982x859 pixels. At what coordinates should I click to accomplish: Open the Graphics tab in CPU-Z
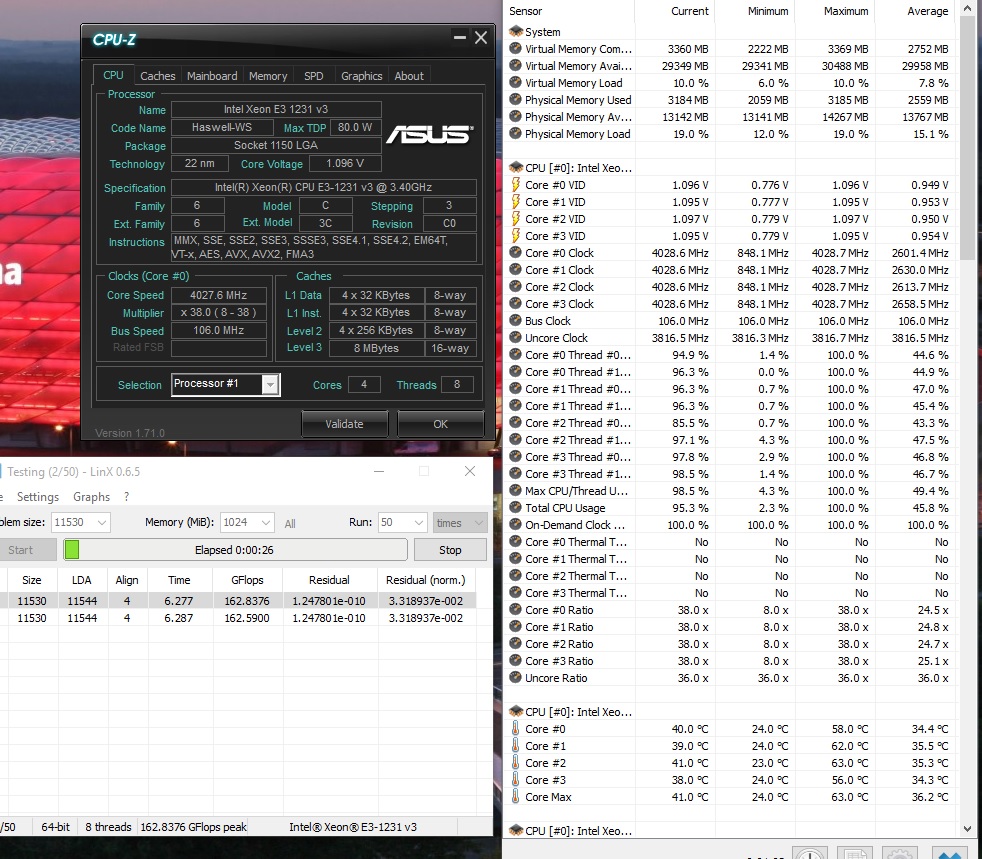[361, 76]
